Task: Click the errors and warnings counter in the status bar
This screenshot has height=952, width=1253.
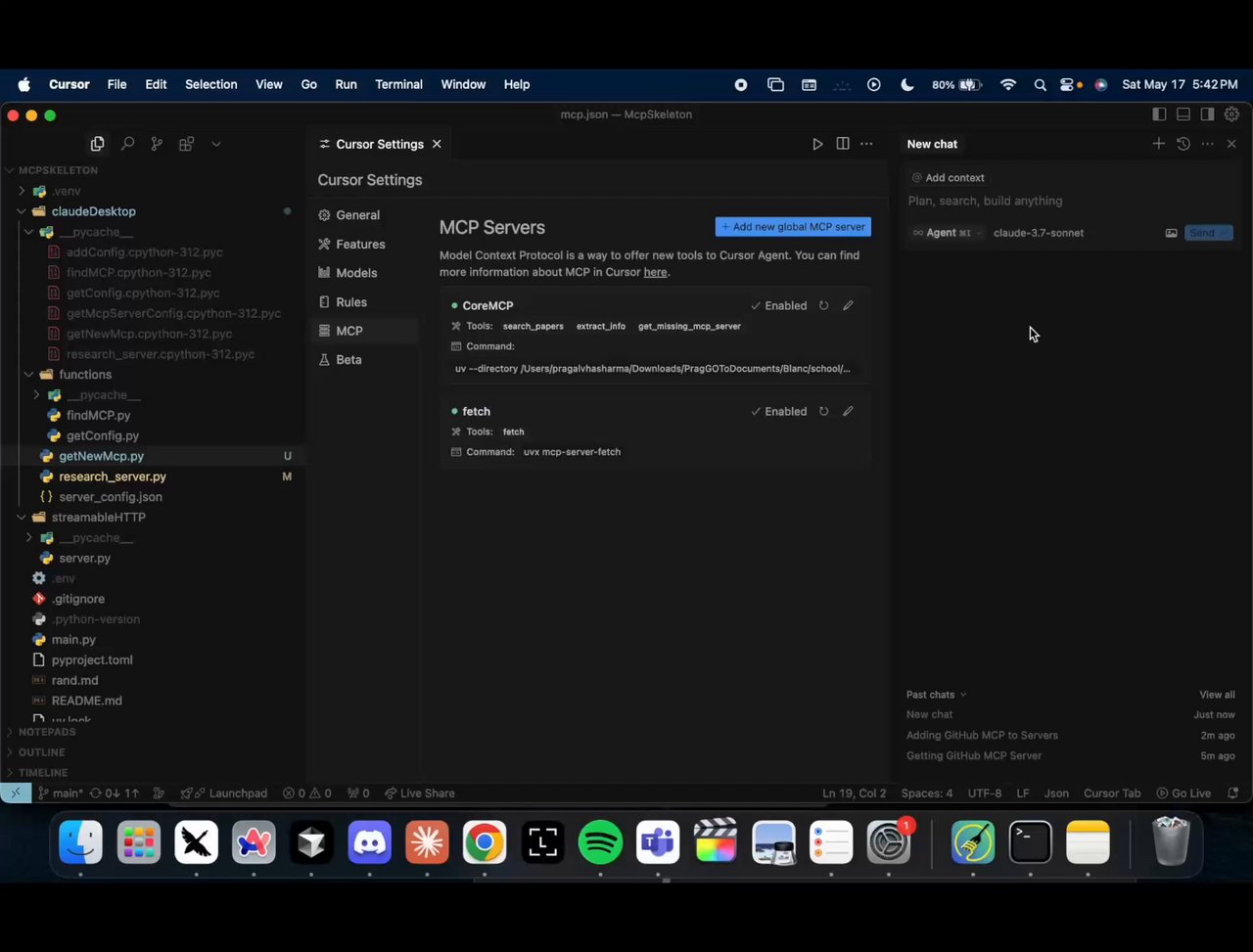Action: point(307,793)
